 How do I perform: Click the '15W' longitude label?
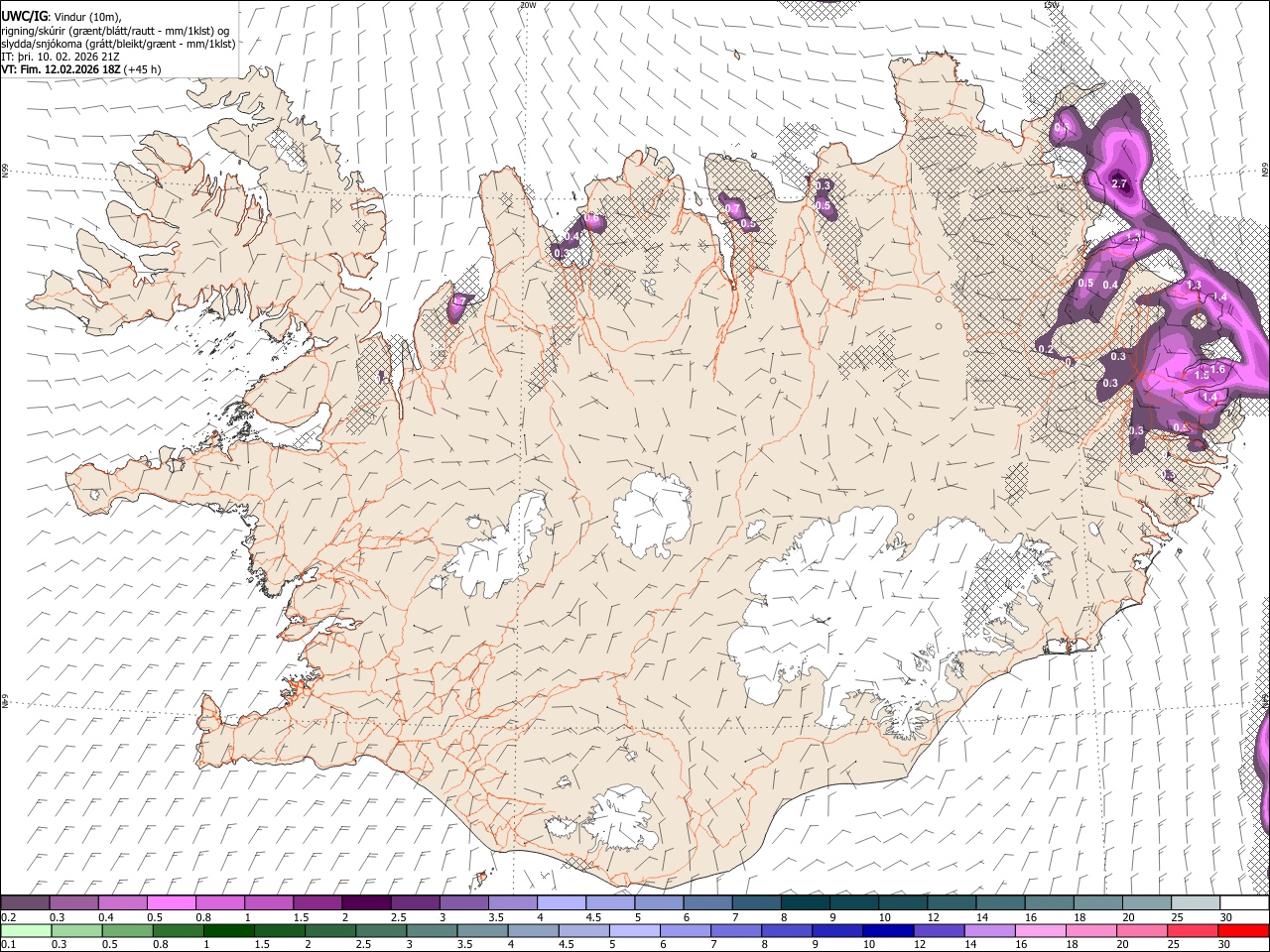pyautogui.click(x=1052, y=5)
